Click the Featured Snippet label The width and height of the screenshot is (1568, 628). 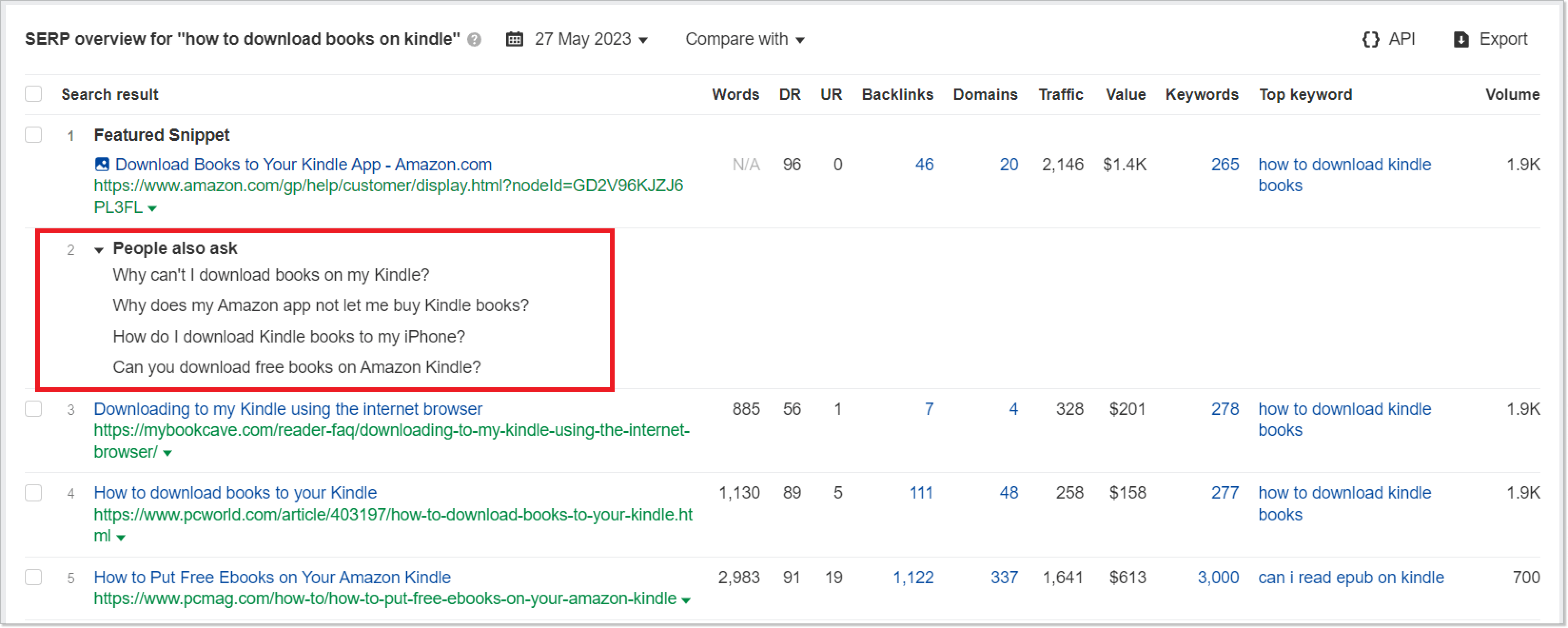161,135
